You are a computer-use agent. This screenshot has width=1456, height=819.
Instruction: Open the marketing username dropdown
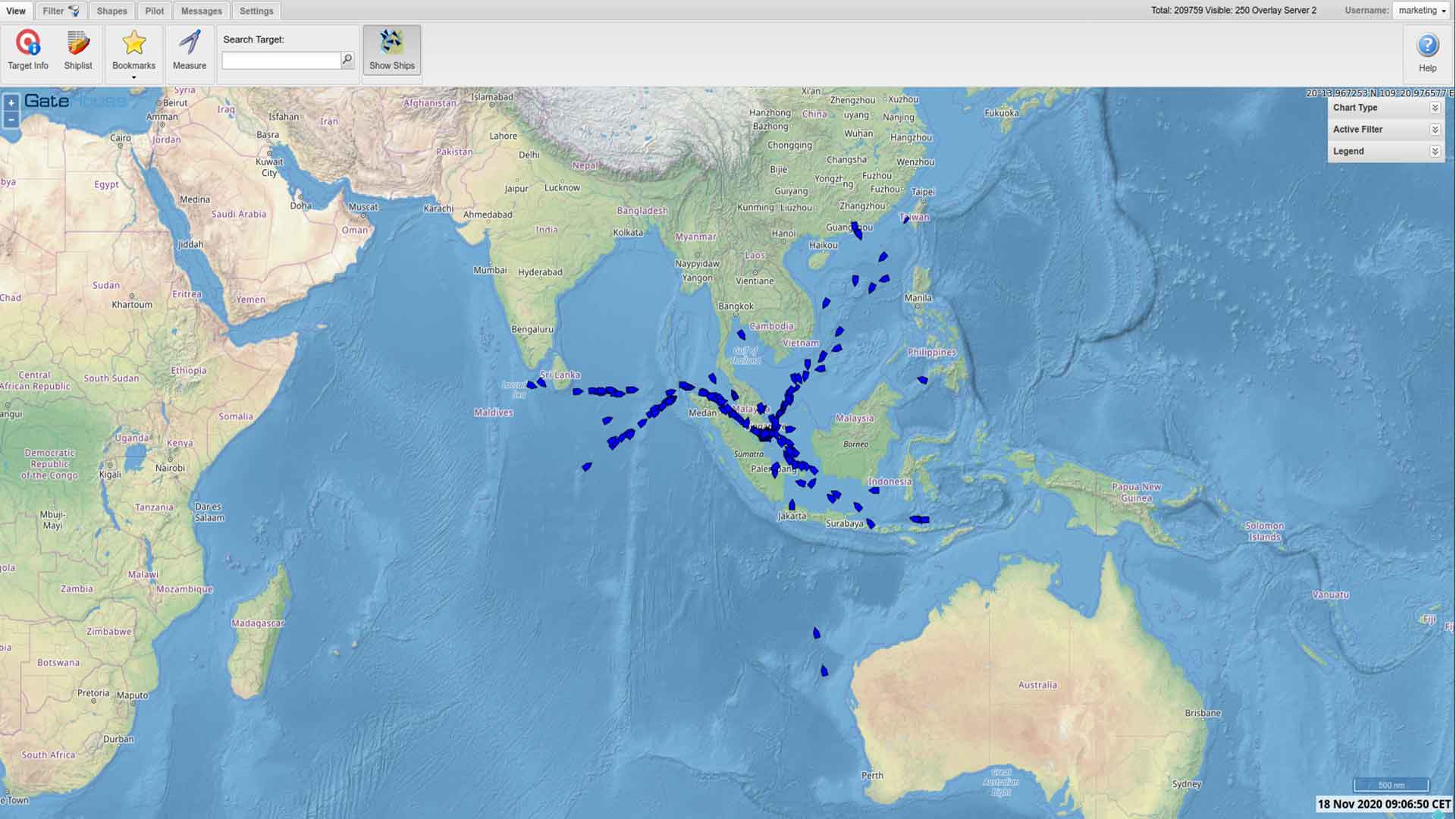pyautogui.click(x=1422, y=11)
